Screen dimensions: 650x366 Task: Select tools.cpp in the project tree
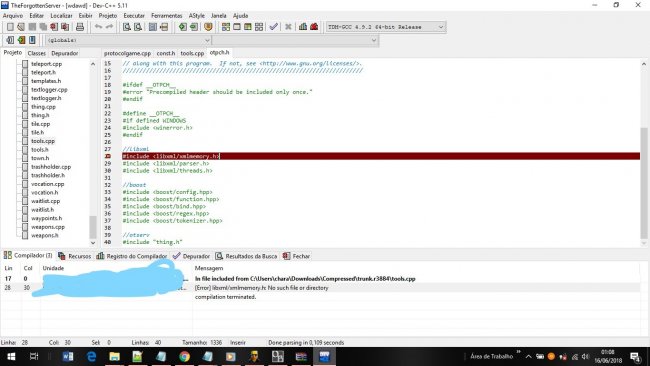click(43, 141)
